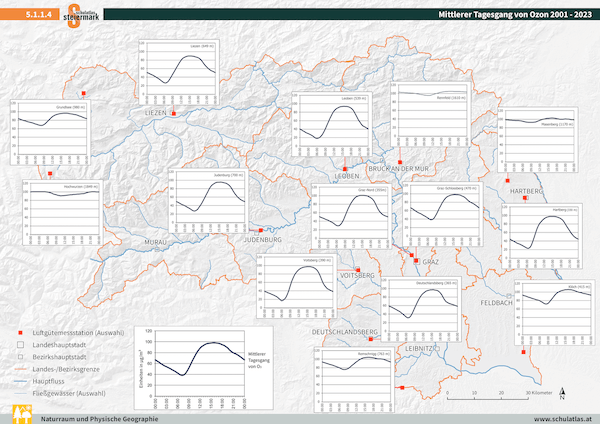Image resolution: width=600 pixels, height=424 pixels.
Task: Click the red station marker at Deutschlandsberg
Action: (370, 339)
